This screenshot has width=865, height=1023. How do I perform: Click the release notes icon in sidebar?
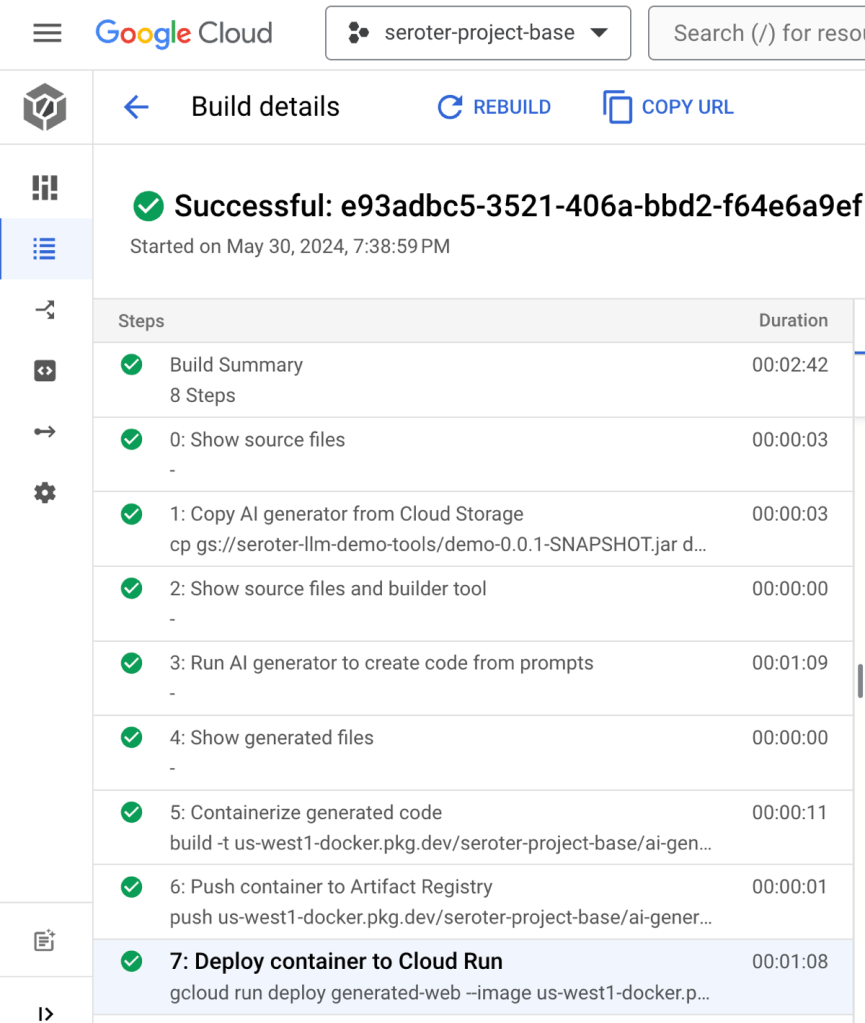click(x=45, y=940)
